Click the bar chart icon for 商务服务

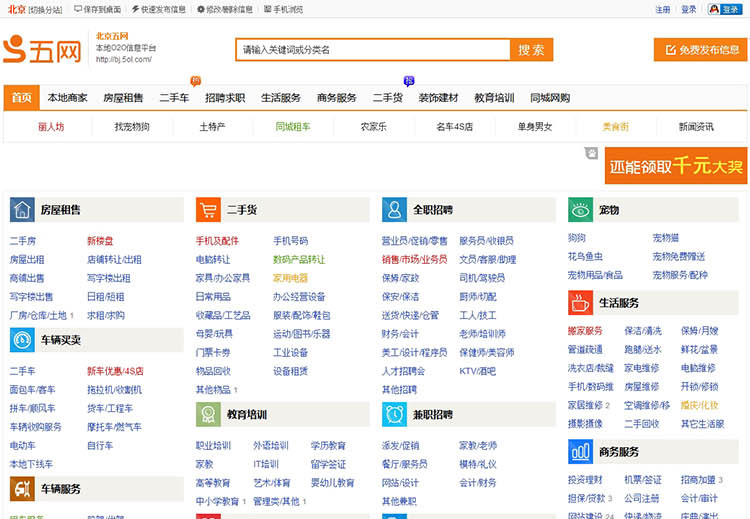pos(581,452)
